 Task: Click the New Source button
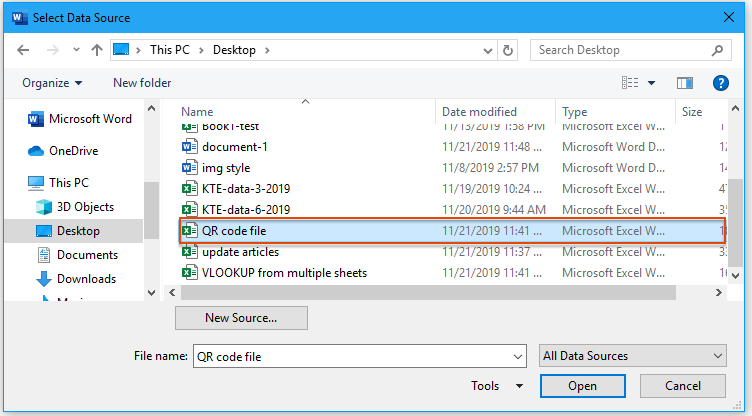(241, 318)
